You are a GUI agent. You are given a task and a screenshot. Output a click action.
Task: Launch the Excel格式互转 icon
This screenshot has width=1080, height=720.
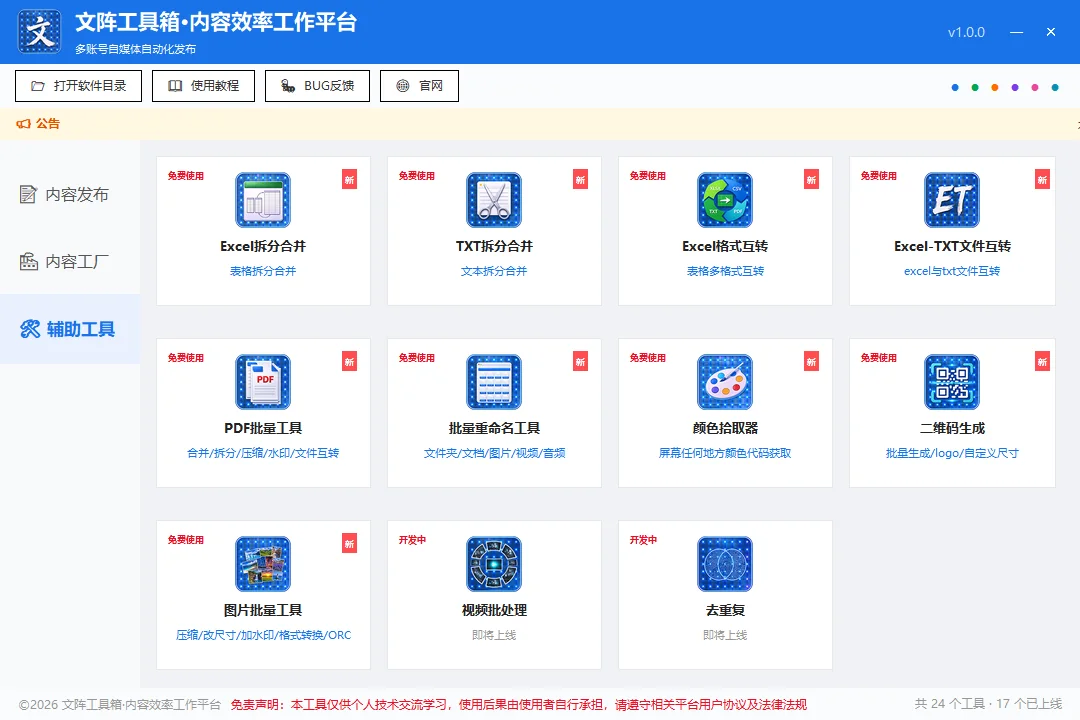pyautogui.click(x=725, y=200)
